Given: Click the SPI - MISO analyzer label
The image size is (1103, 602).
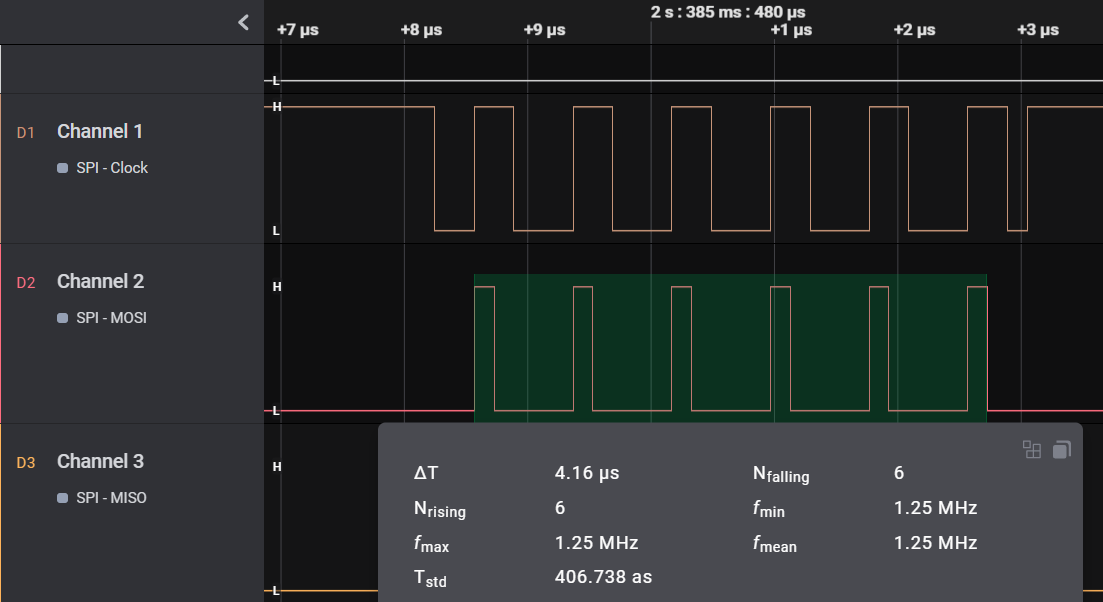Looking at the screenshot, I should point(111,498).
